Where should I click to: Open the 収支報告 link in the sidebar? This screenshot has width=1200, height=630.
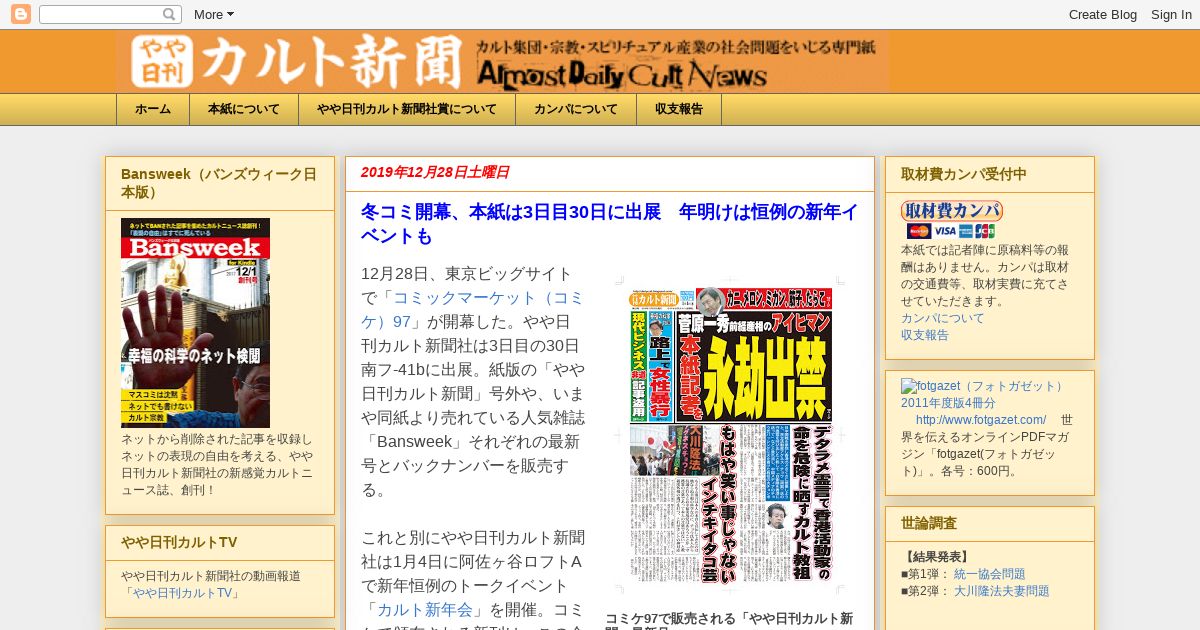point(925,335)
